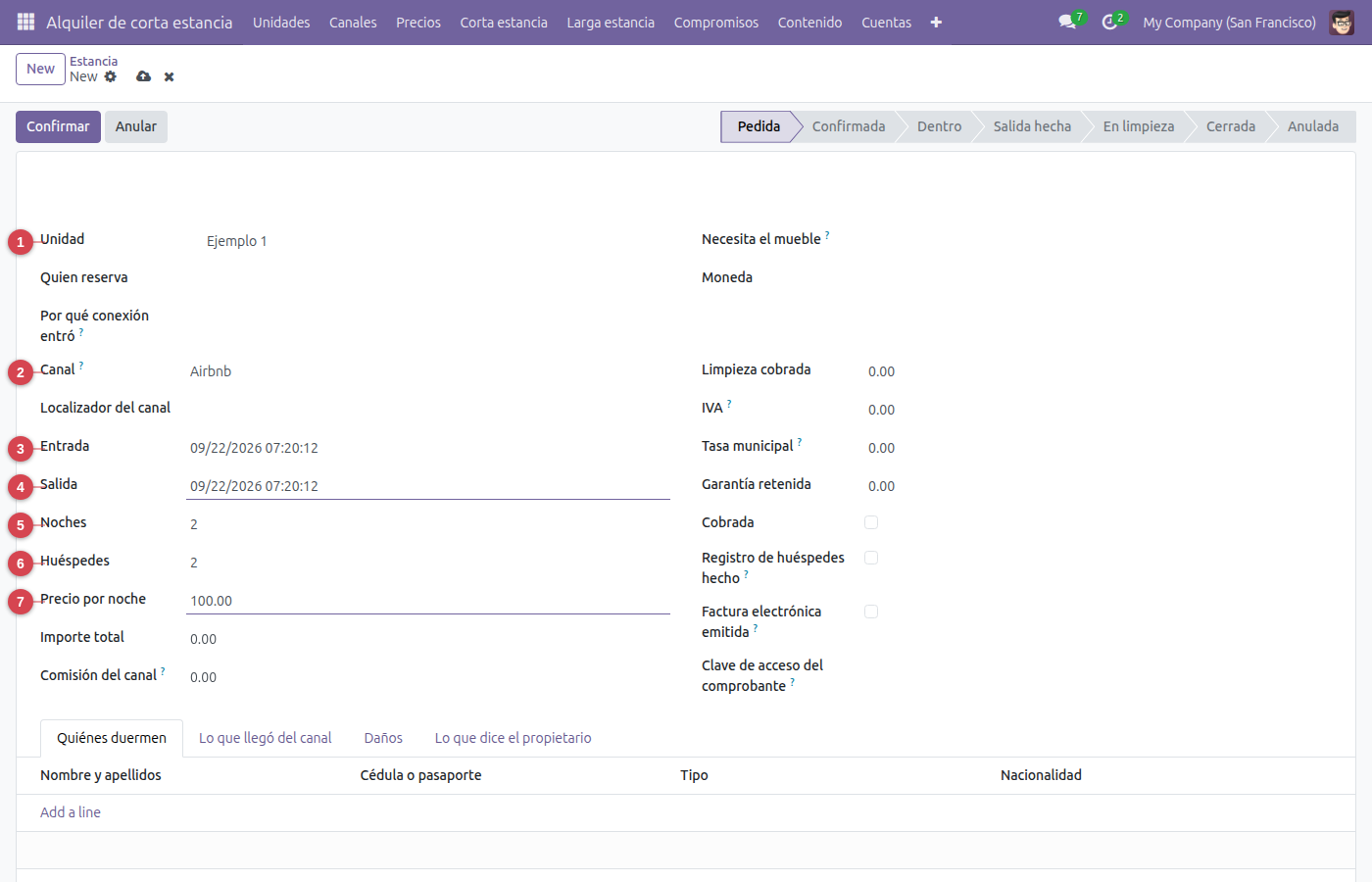
Task: Open the conversations chat bubble icon
Action: (1067, 22)
